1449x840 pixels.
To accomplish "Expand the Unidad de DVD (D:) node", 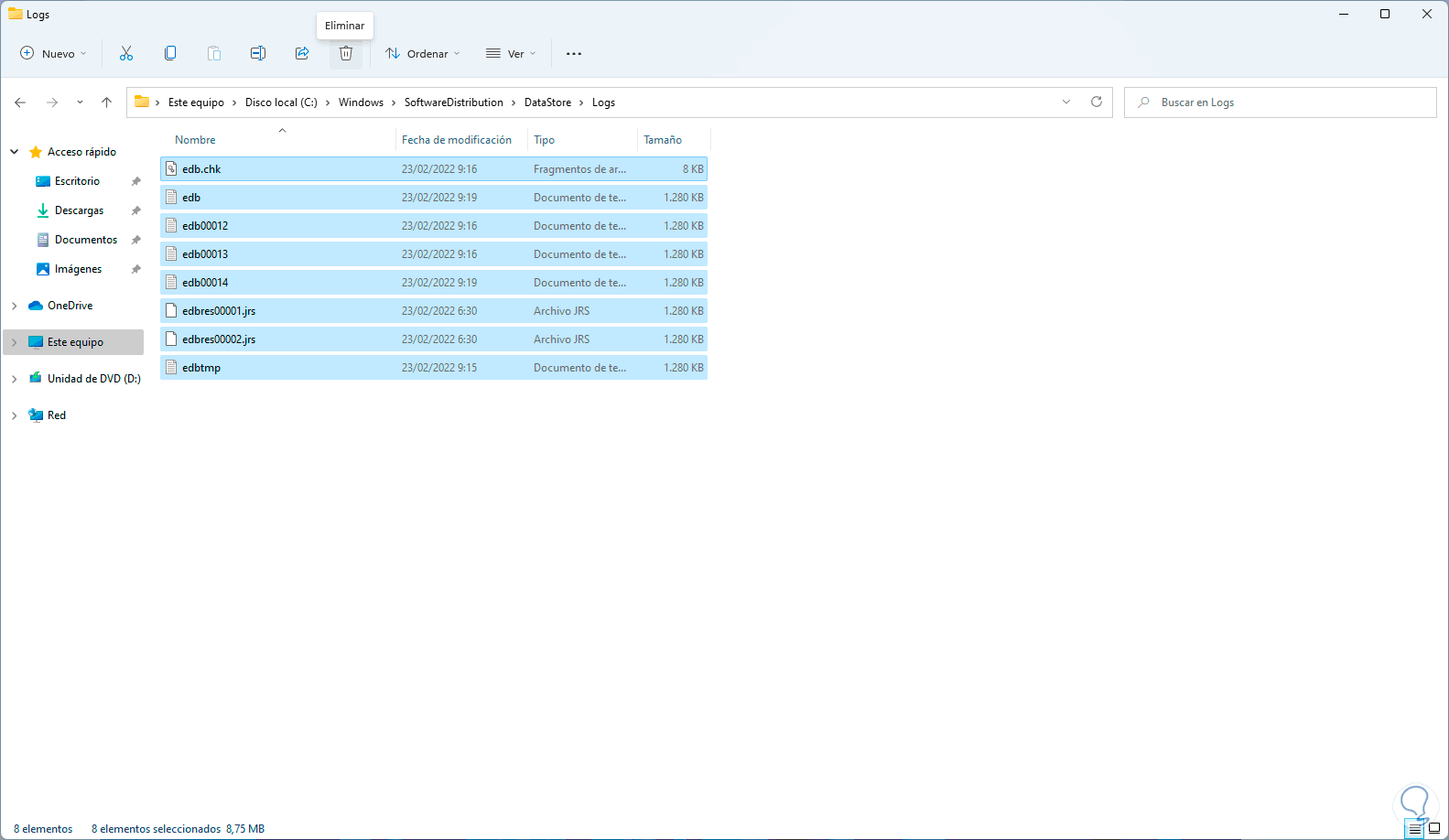I will pyautogui.click(x=15, y=379).
